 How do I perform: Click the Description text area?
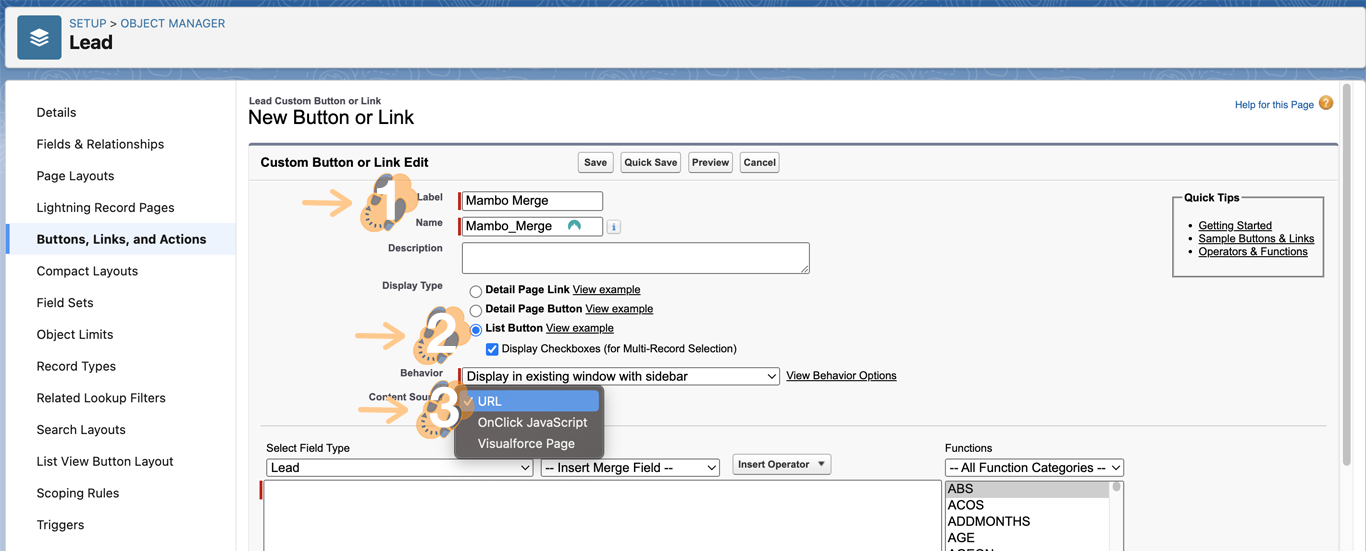click(635, 258)
